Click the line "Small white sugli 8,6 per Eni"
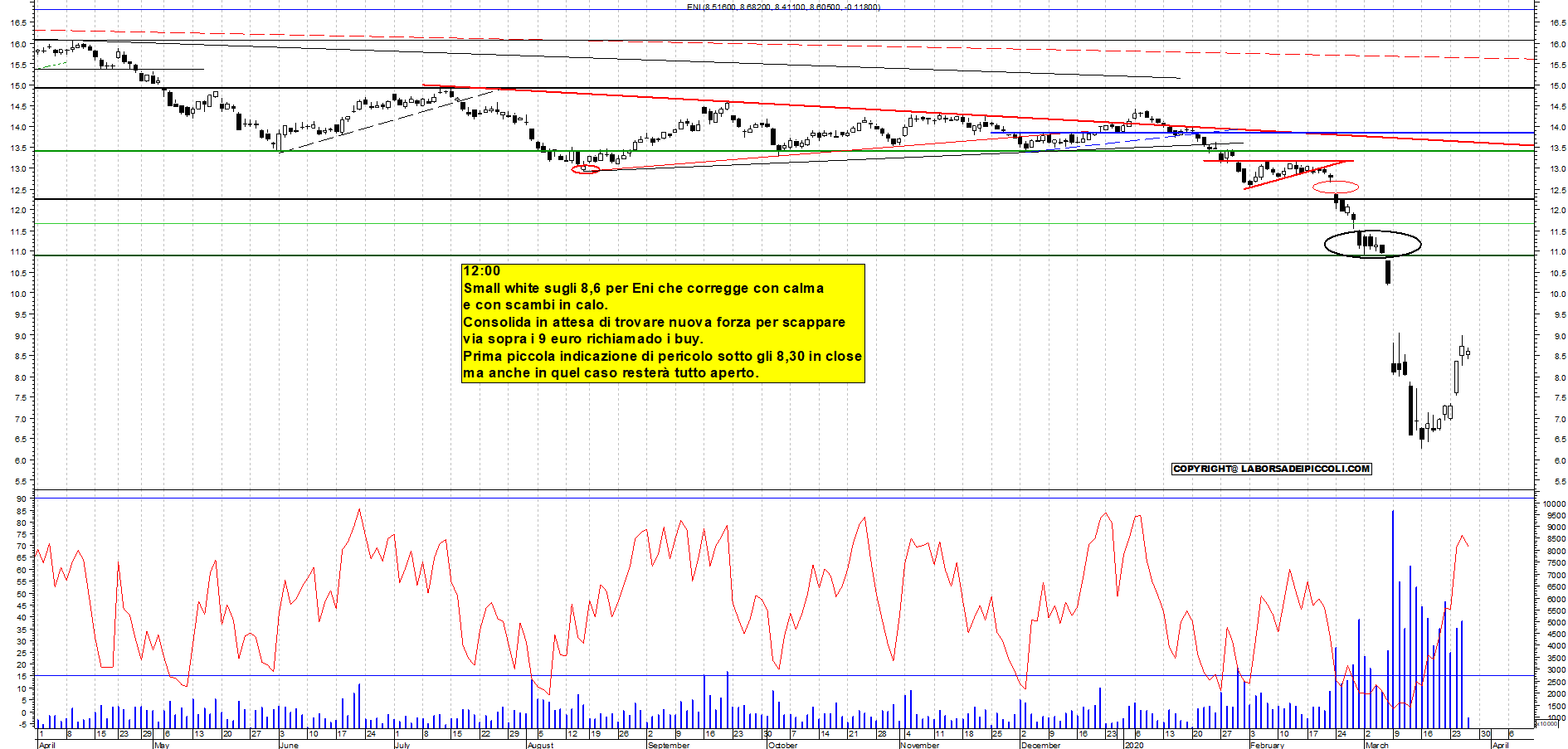 point(644,288)
